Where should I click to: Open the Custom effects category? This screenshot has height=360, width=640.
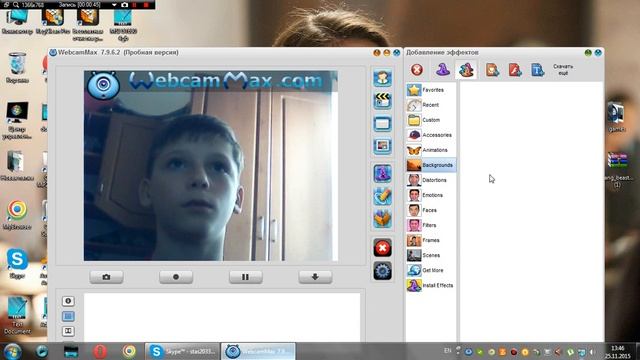coord(431,120)
